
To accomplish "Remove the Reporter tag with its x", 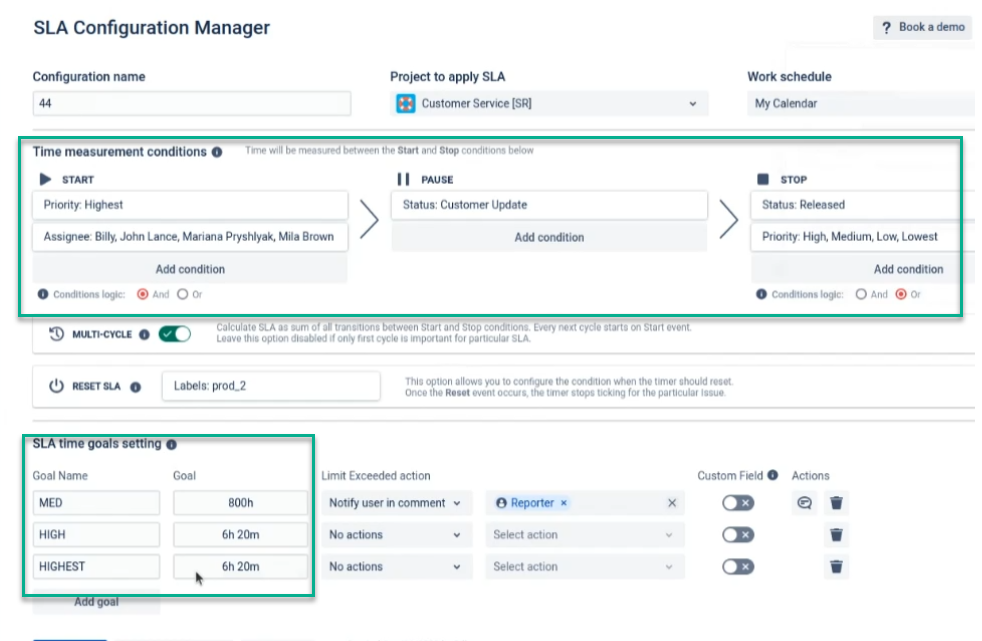I will coord(564,503).
